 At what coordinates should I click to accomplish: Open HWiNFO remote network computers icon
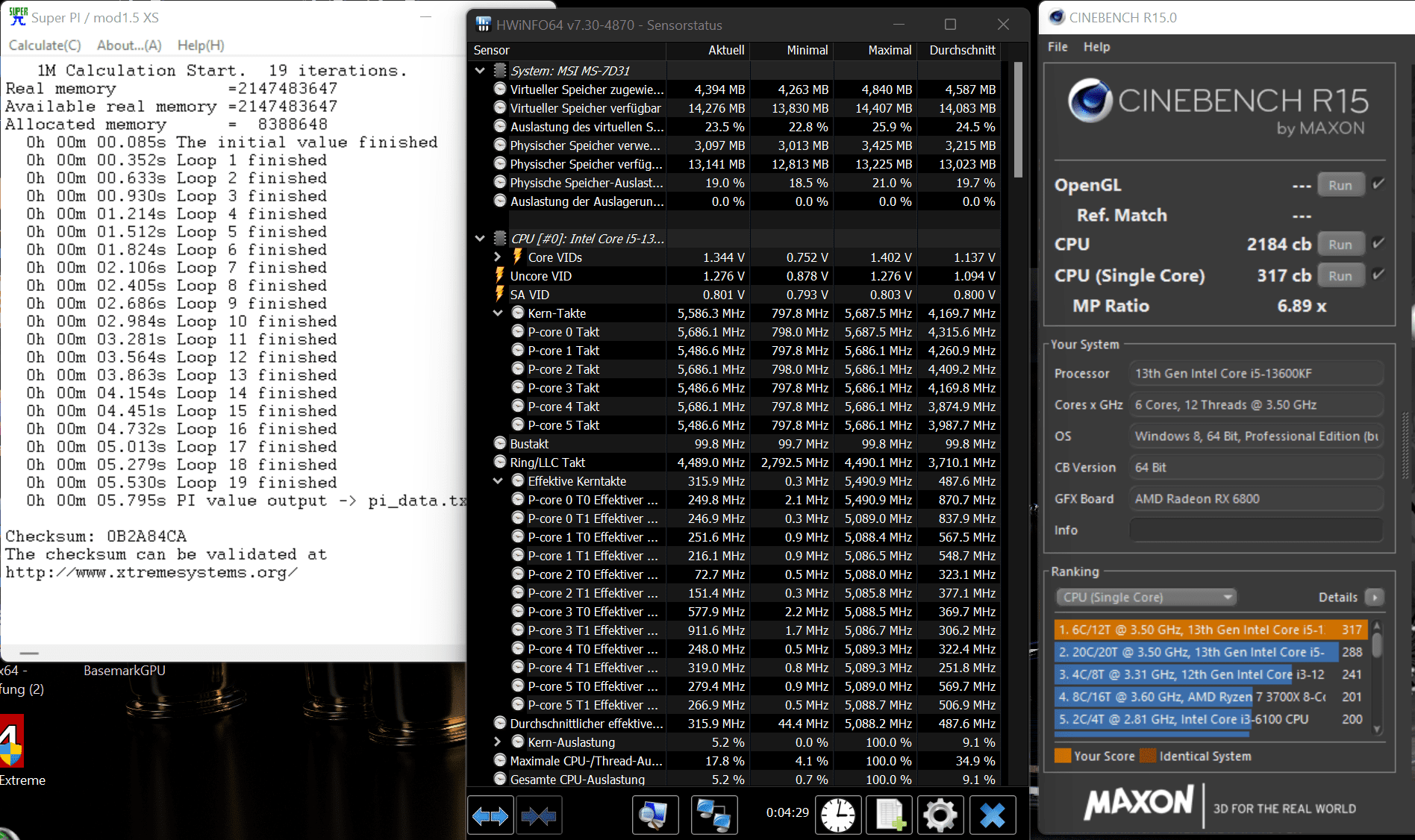(x=714, y=815)
